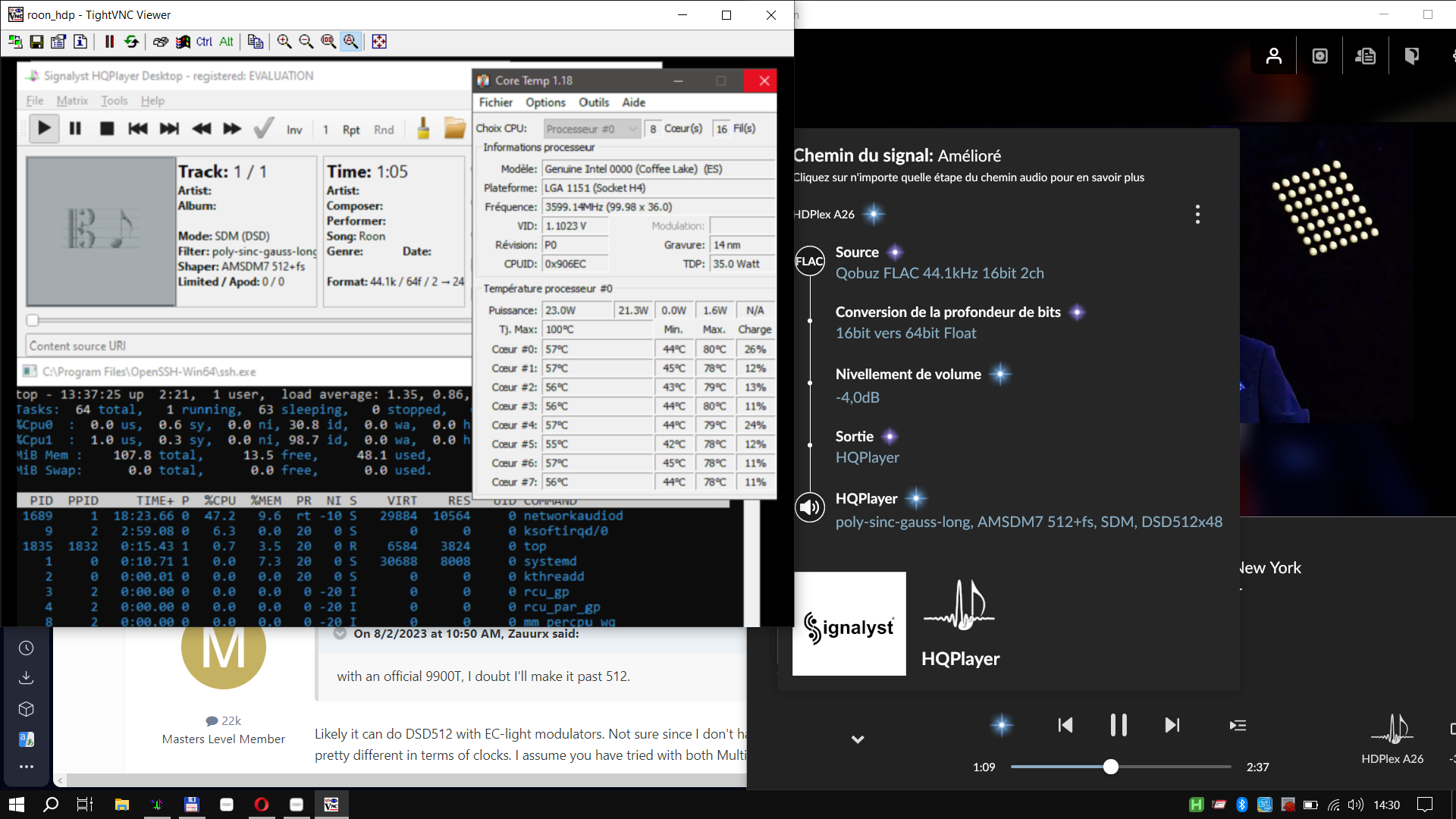Show connection info icon in TightVNC
The height and width of the screenshot is (819, 1456).
pyautogui.click(x=80, y=42)
